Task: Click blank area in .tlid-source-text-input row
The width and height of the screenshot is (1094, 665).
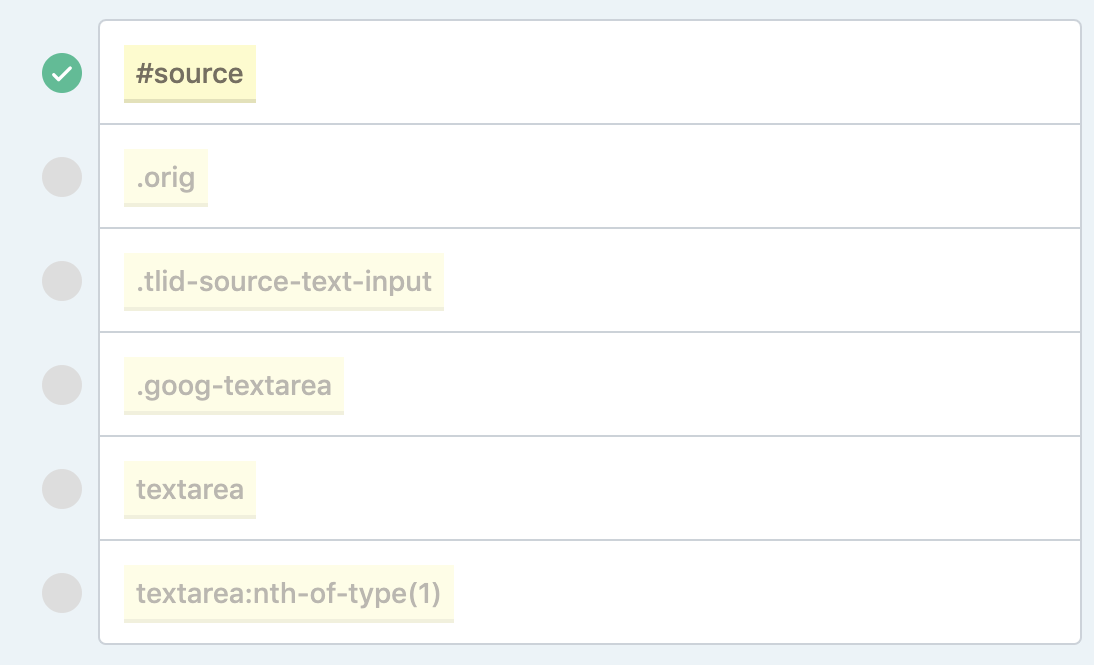Action: pos(760,281)
